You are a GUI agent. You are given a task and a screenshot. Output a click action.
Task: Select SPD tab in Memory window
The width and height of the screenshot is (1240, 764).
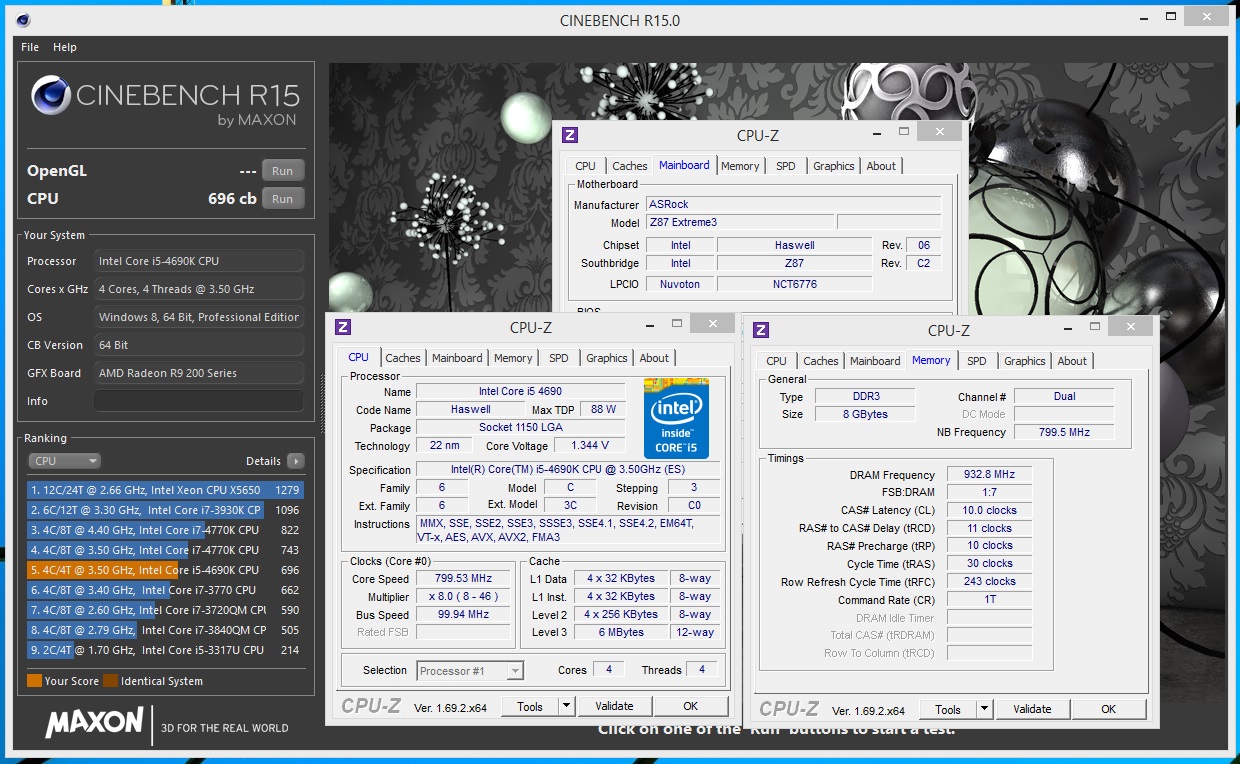977,361
